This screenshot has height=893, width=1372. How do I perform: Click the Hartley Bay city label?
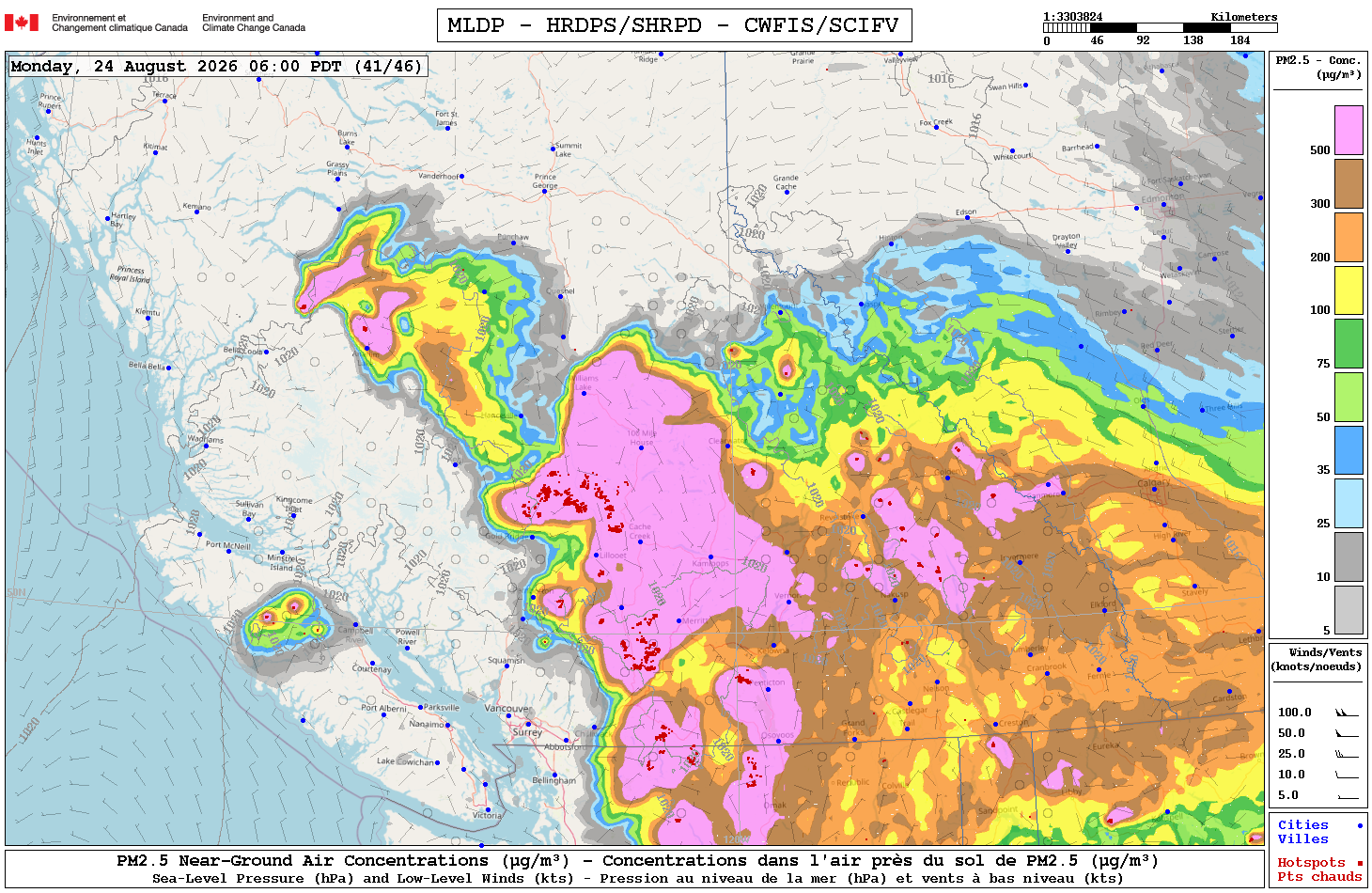click(123, 220)
